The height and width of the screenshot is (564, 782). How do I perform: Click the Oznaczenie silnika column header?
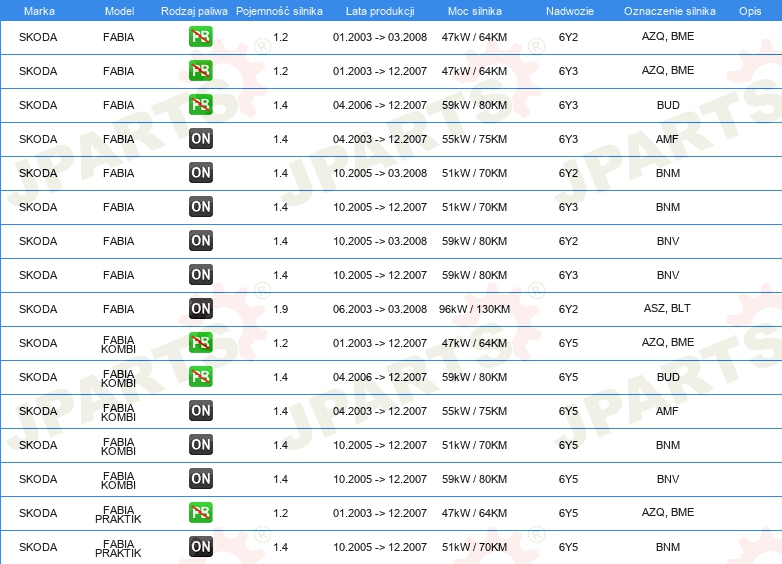click(669, 11)
